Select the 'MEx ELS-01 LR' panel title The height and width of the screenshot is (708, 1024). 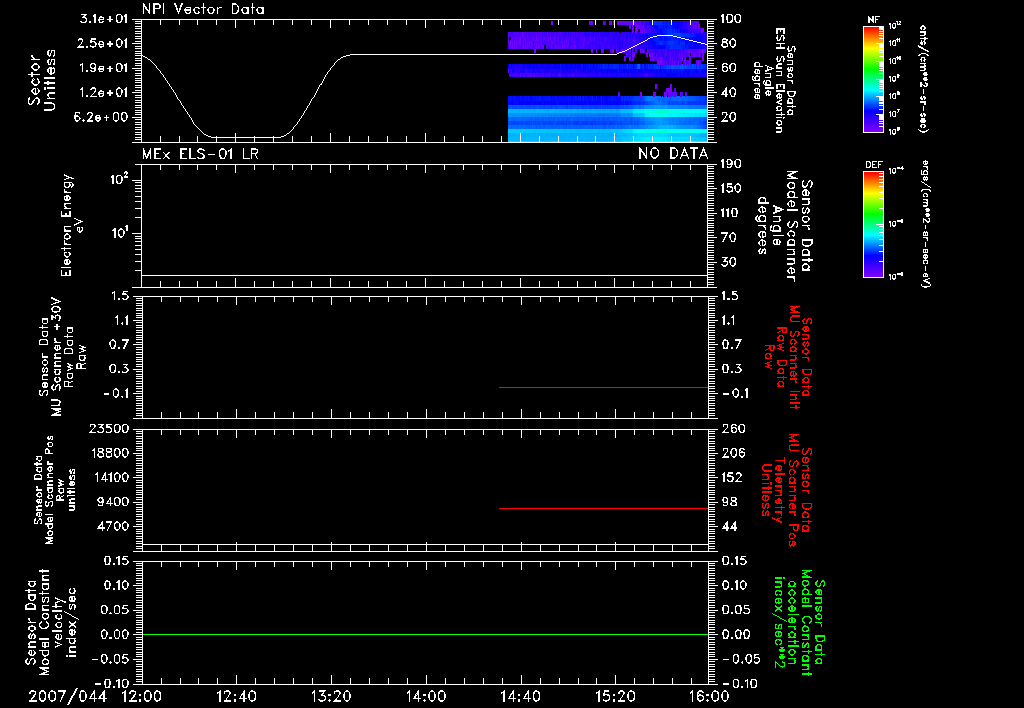pos(200,154)
